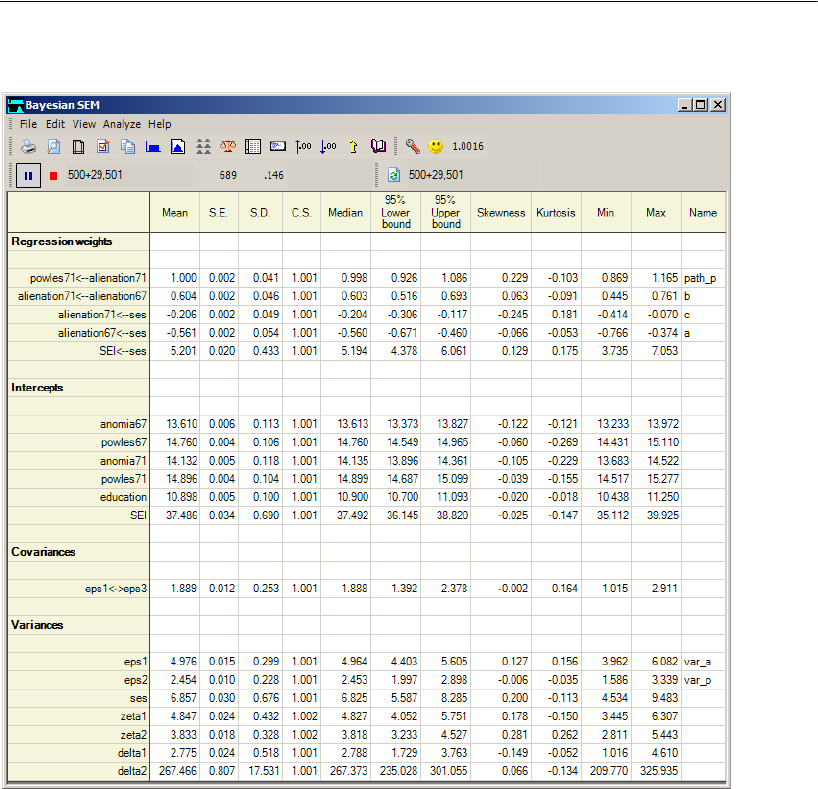The image size is (818, 789).
Task: Click the Skewness column header
Action: point(500,213)
